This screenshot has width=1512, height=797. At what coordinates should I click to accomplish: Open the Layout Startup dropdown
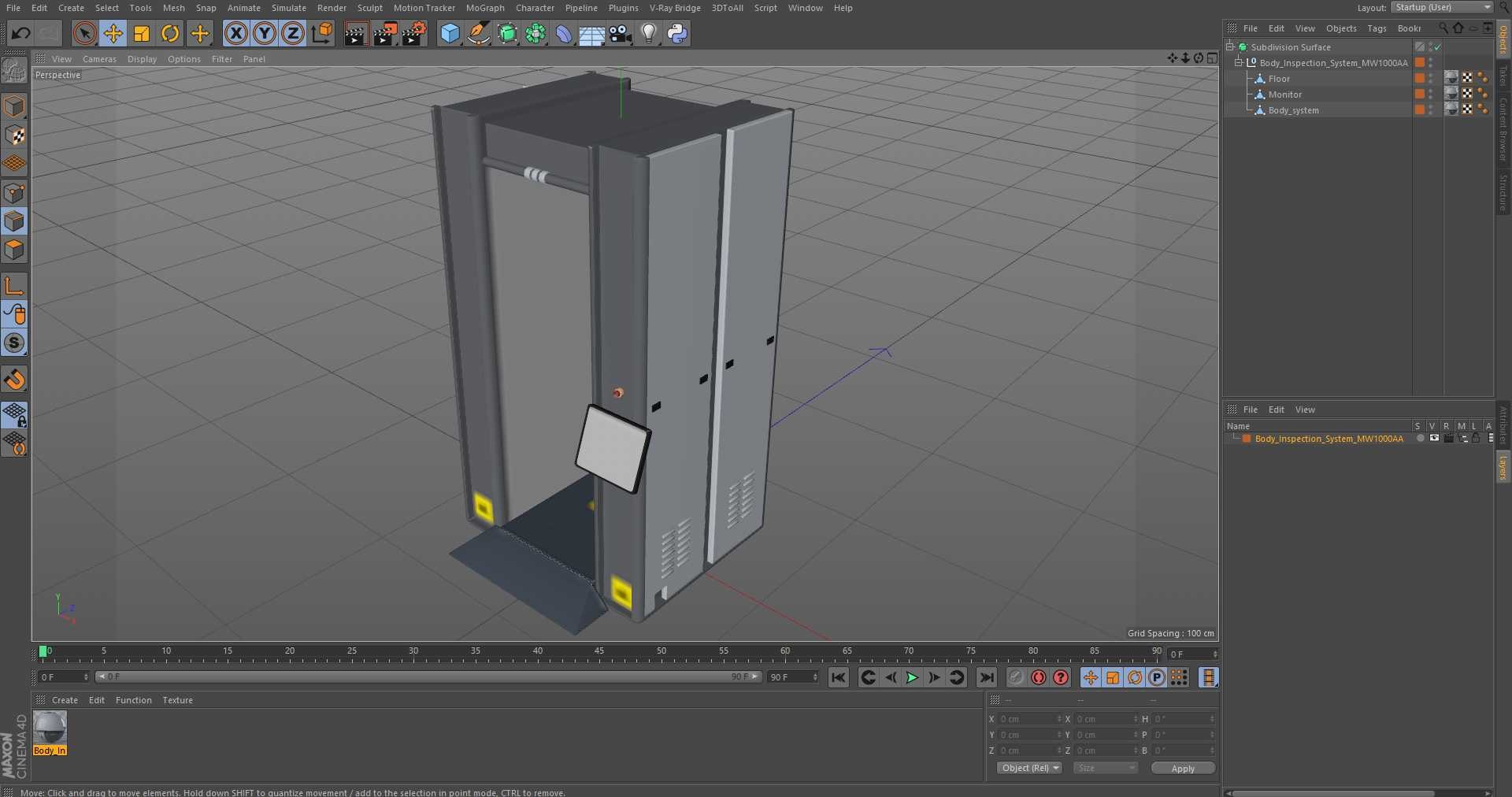coord(1442,8)
